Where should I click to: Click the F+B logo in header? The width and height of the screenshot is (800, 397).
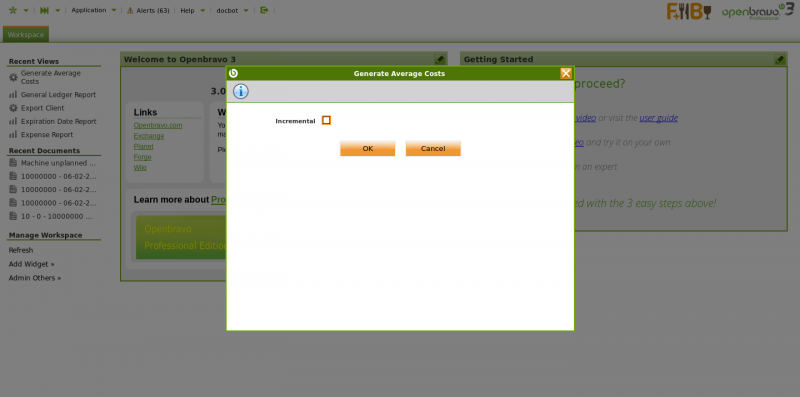689,11
